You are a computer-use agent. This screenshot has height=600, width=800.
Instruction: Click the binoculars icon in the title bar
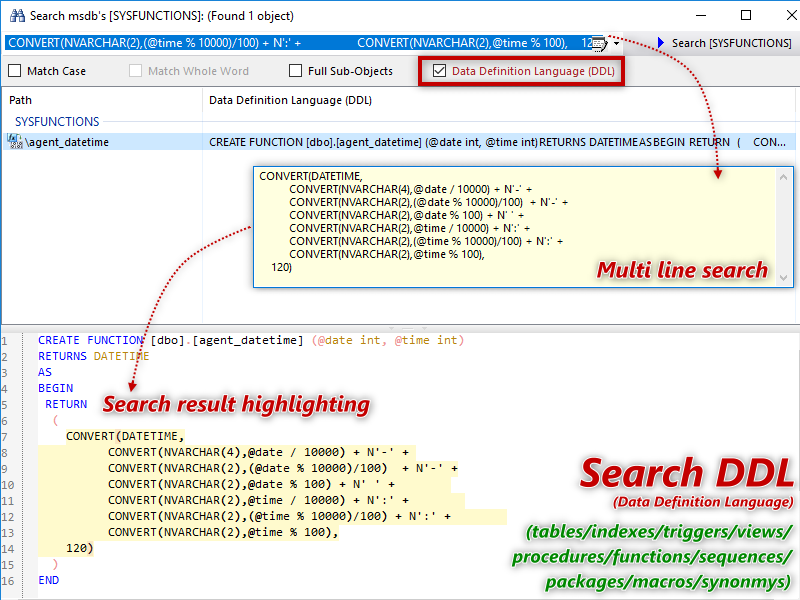17,16
